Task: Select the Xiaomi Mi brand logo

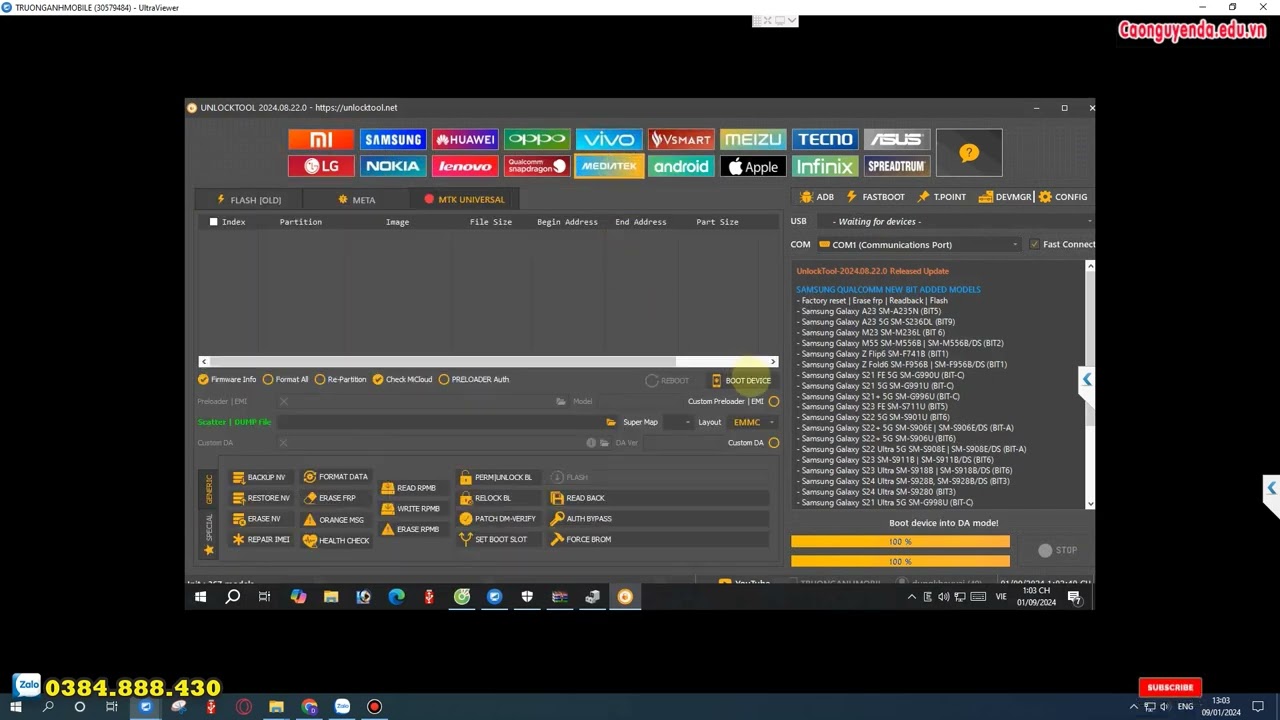Action: (321, 140)
